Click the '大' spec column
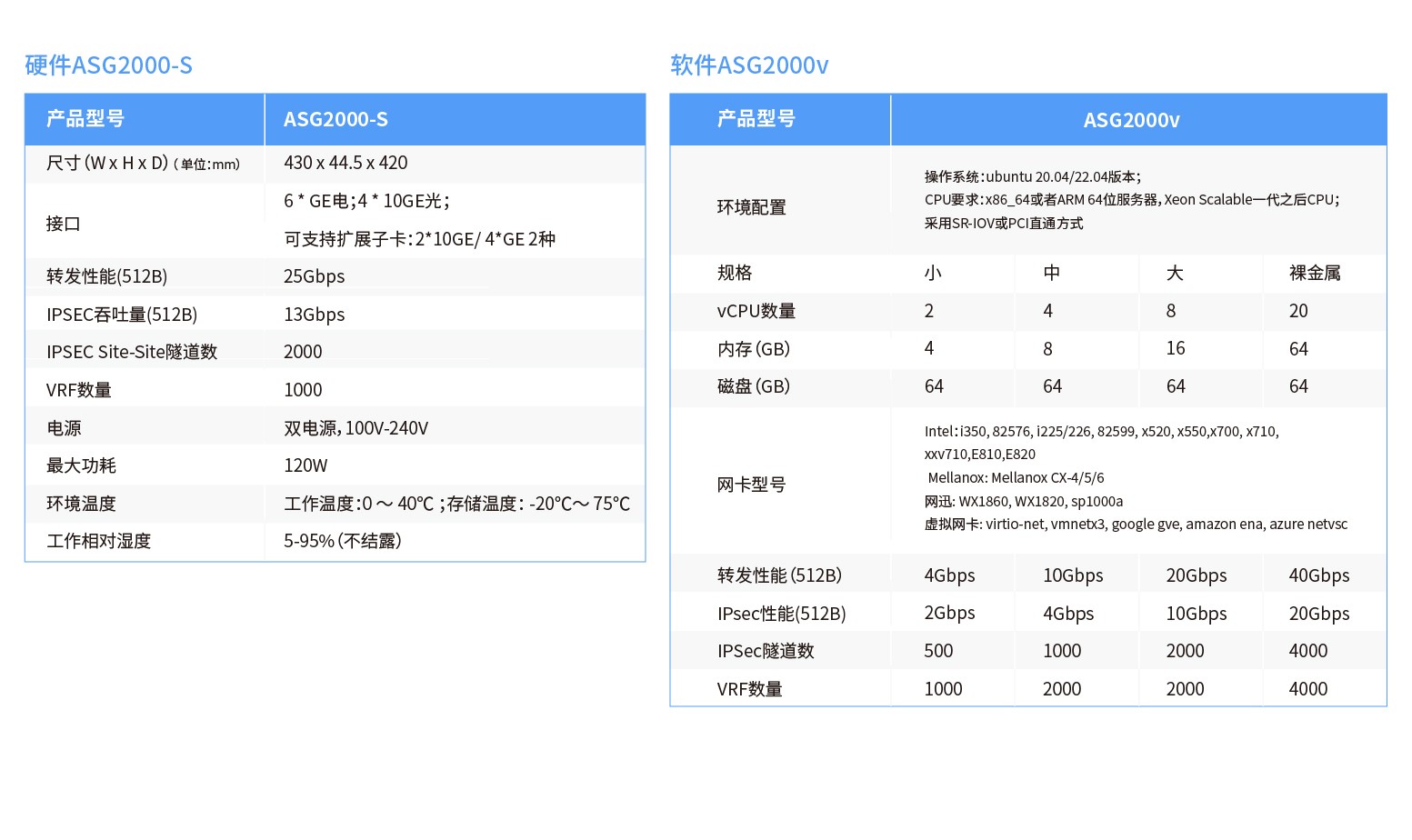 click(x=1175, y=273)
